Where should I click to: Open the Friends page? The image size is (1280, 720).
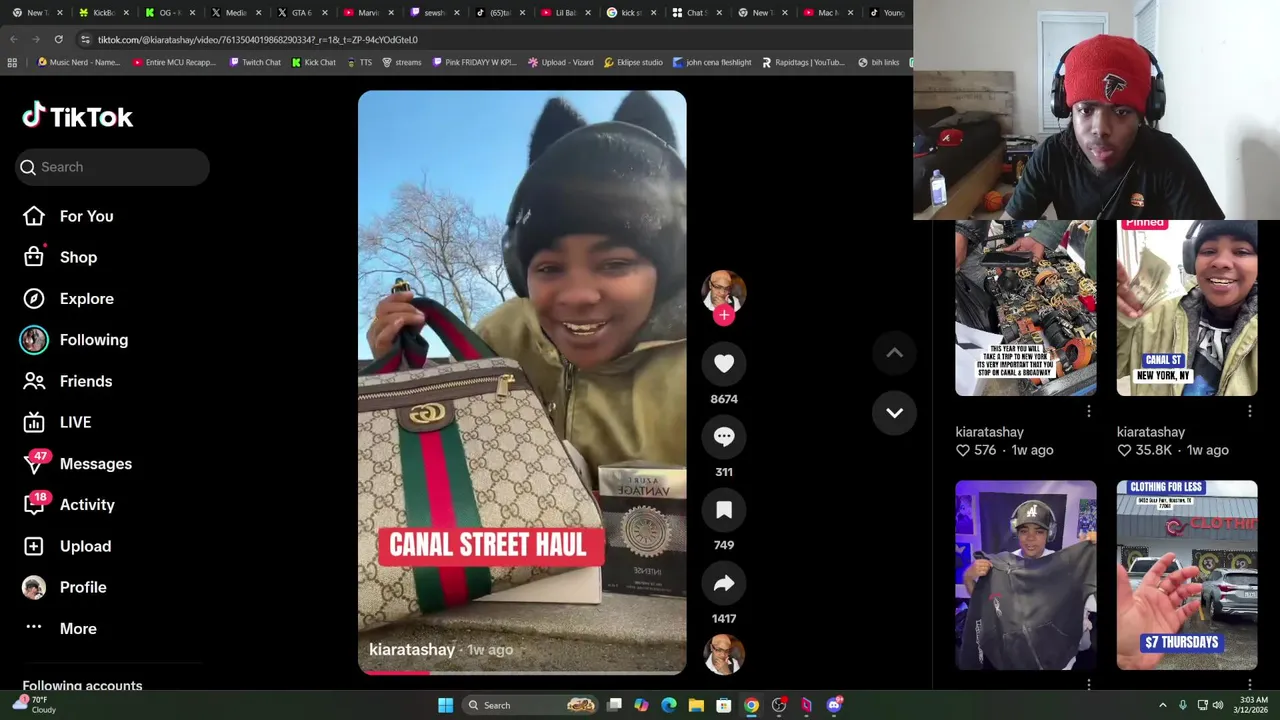click(68, 381)
